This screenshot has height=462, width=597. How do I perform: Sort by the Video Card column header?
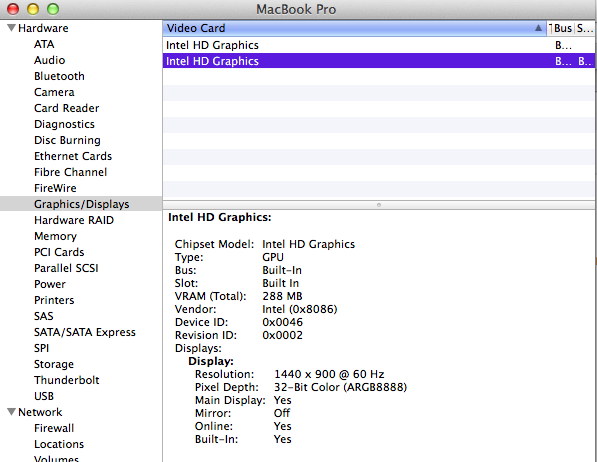click(354, 28)
